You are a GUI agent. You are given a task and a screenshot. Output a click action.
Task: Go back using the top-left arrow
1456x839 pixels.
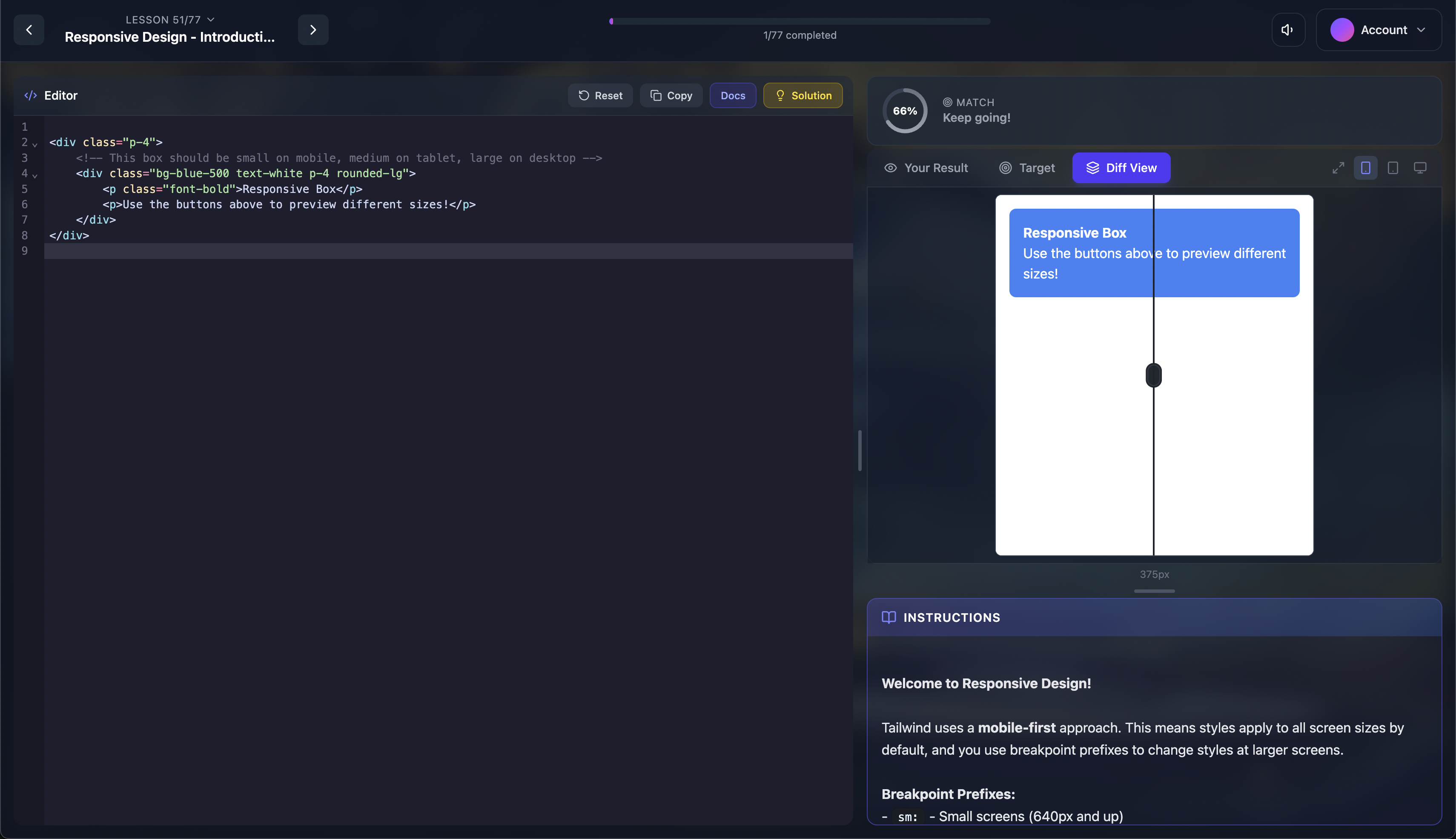[x=29, y=29]
